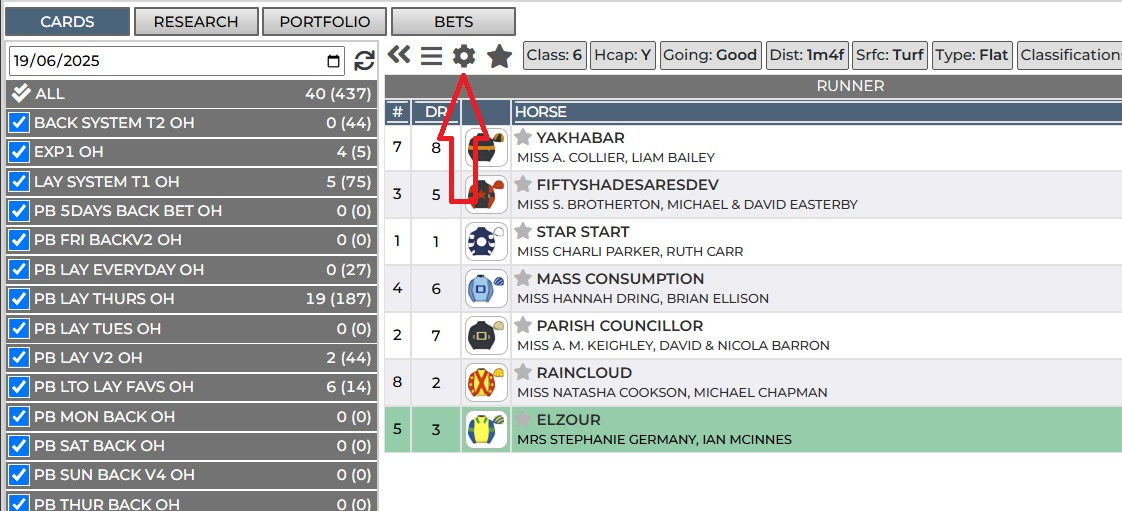Click the horse name RAINCLOUD

point(584,373)
